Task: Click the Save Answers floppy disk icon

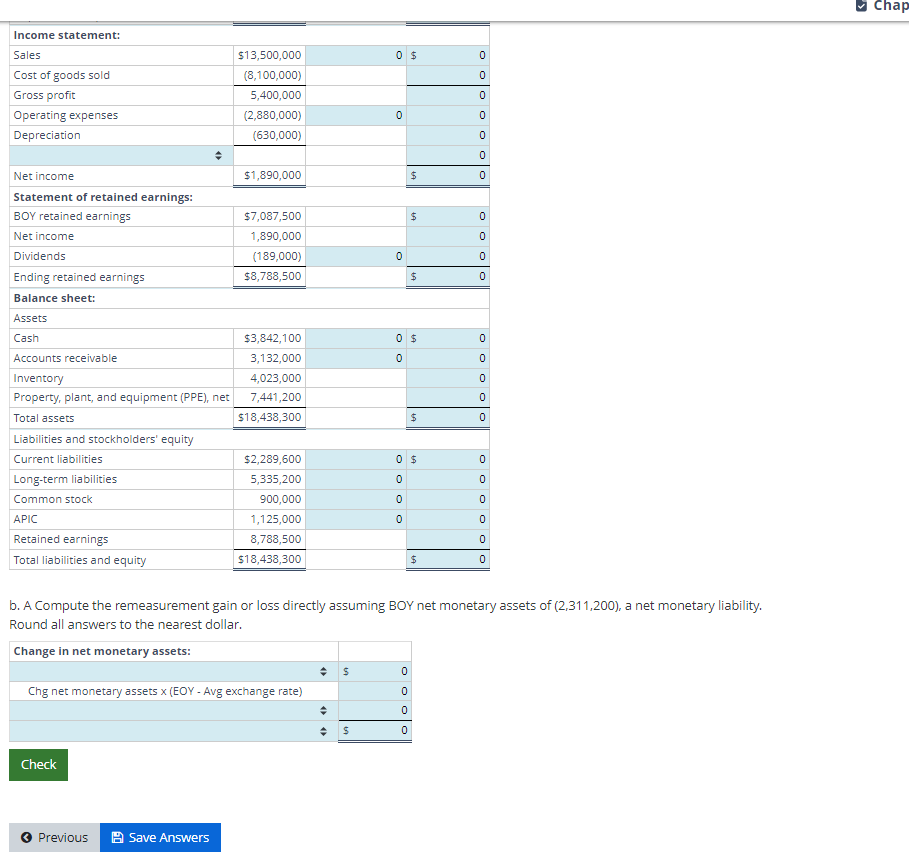Action: click(x=118, y=837)
